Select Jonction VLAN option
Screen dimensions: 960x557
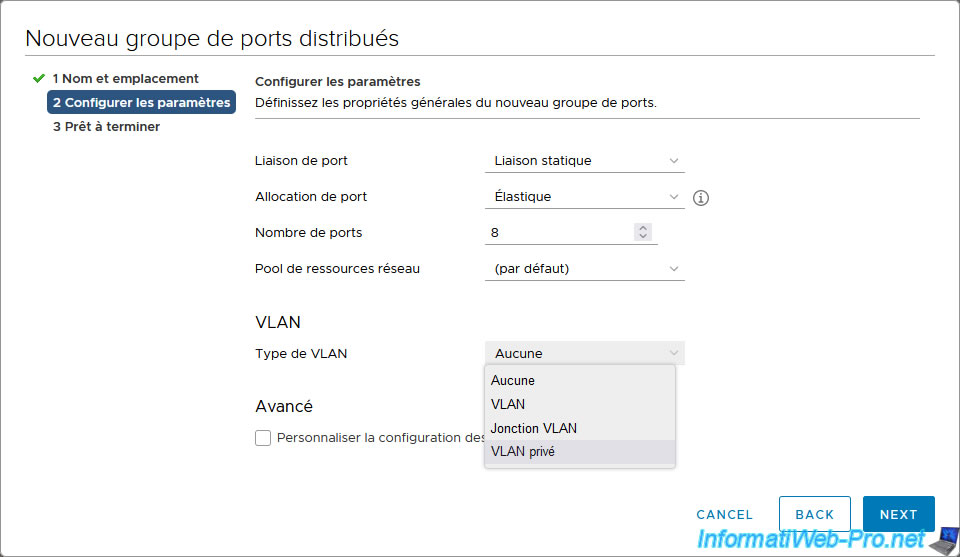click(x=580, y=428)
